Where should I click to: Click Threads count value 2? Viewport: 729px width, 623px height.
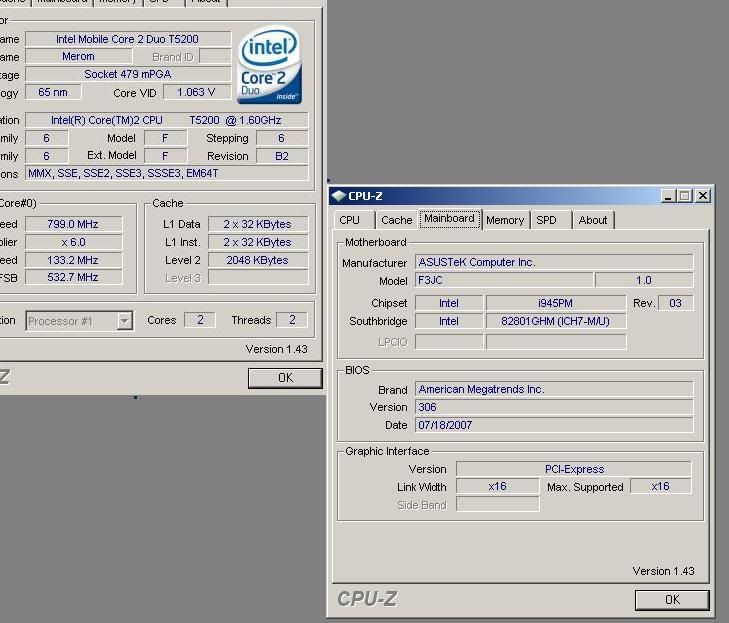[x=292, y=320]
